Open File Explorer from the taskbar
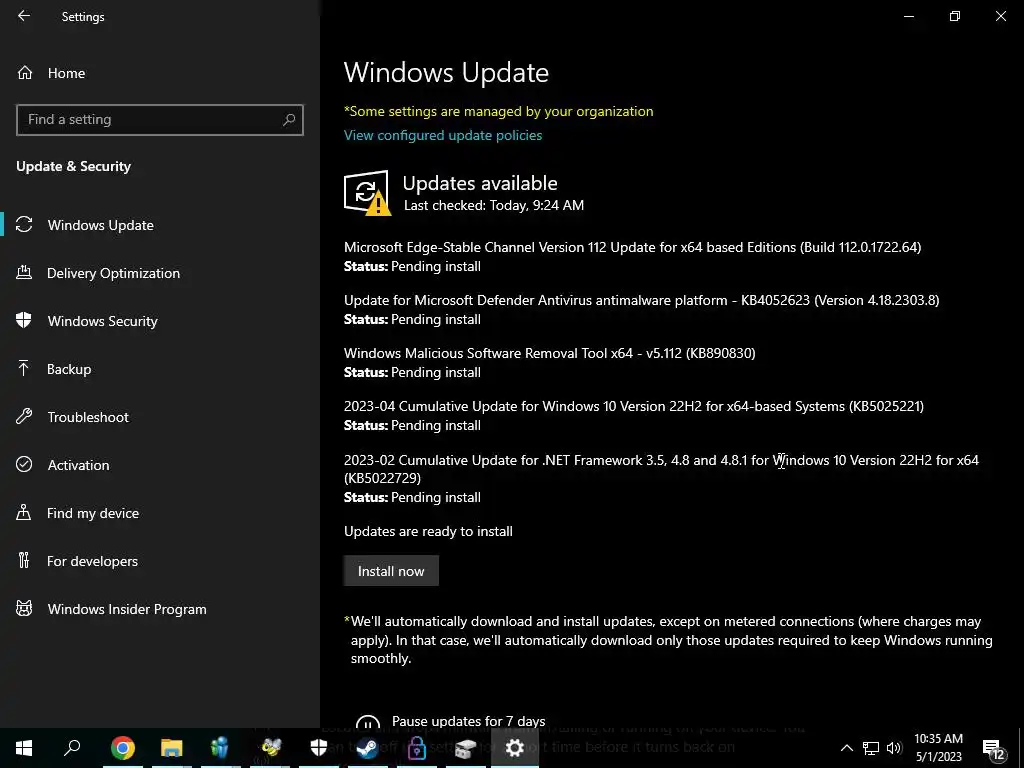The width and height of the screenshot is (1024, 768). [x=172, y=748]
